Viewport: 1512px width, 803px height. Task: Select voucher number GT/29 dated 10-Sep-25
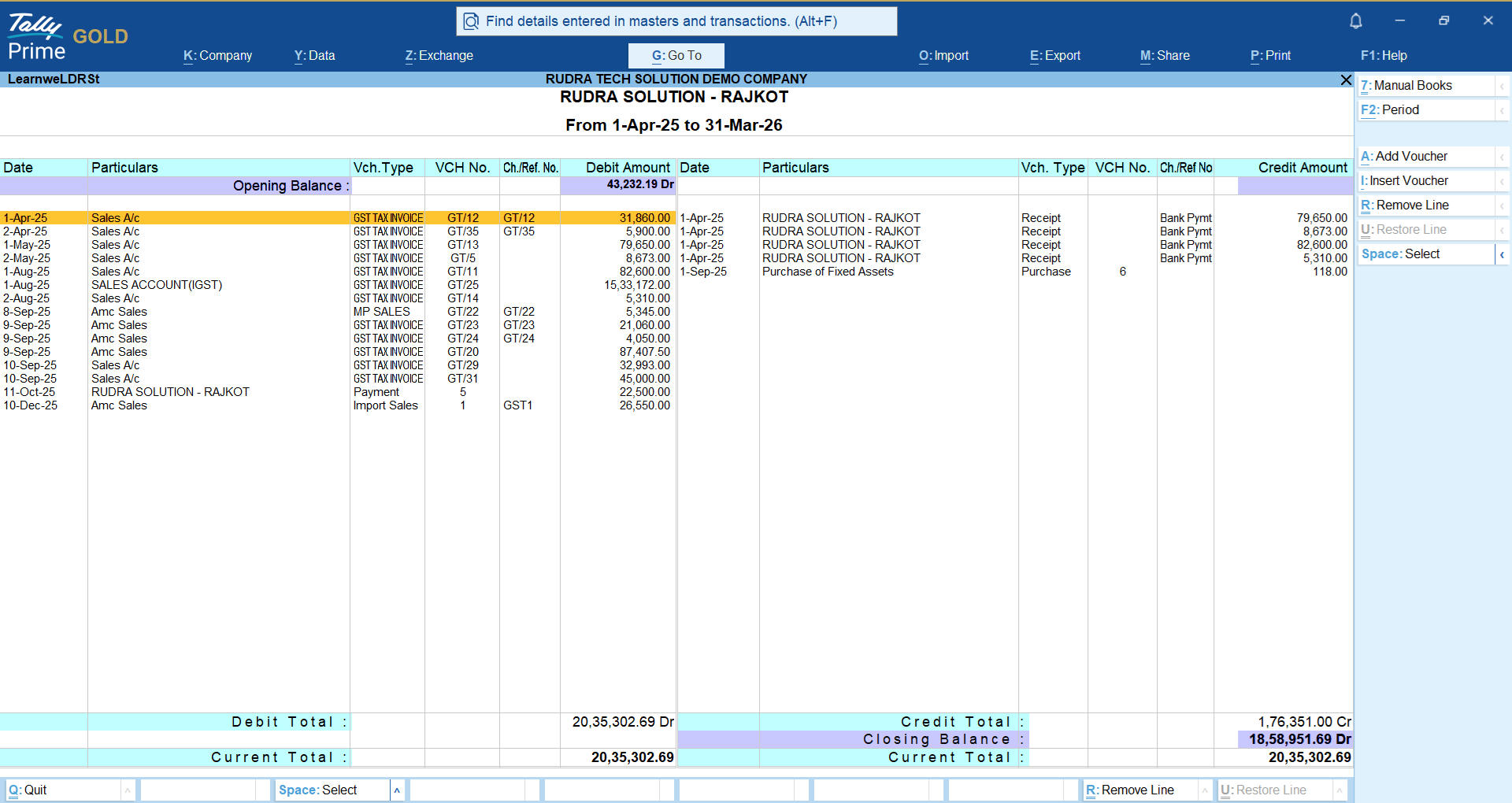tap(463, 365)
